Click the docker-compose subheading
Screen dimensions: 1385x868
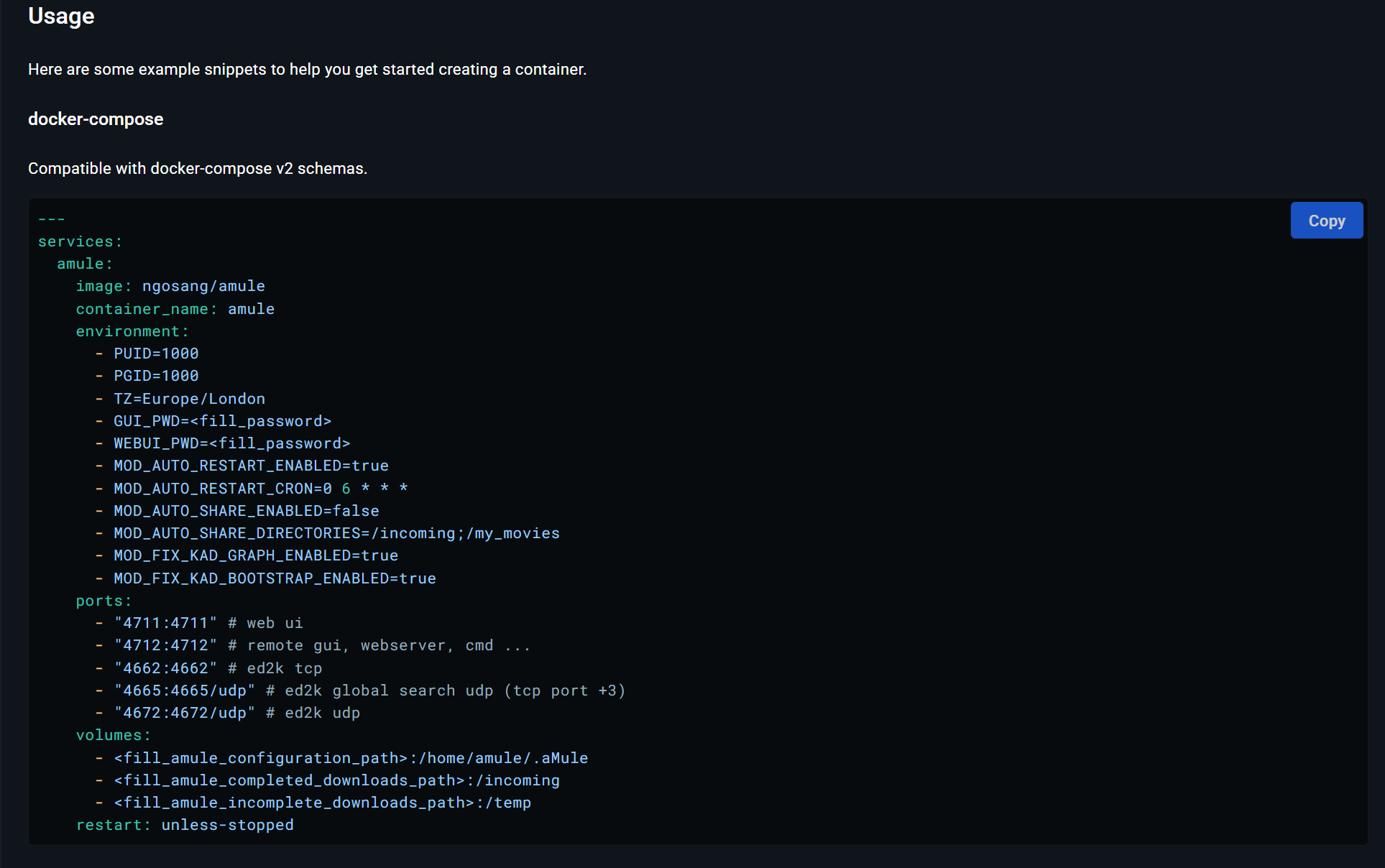(96, 119)
